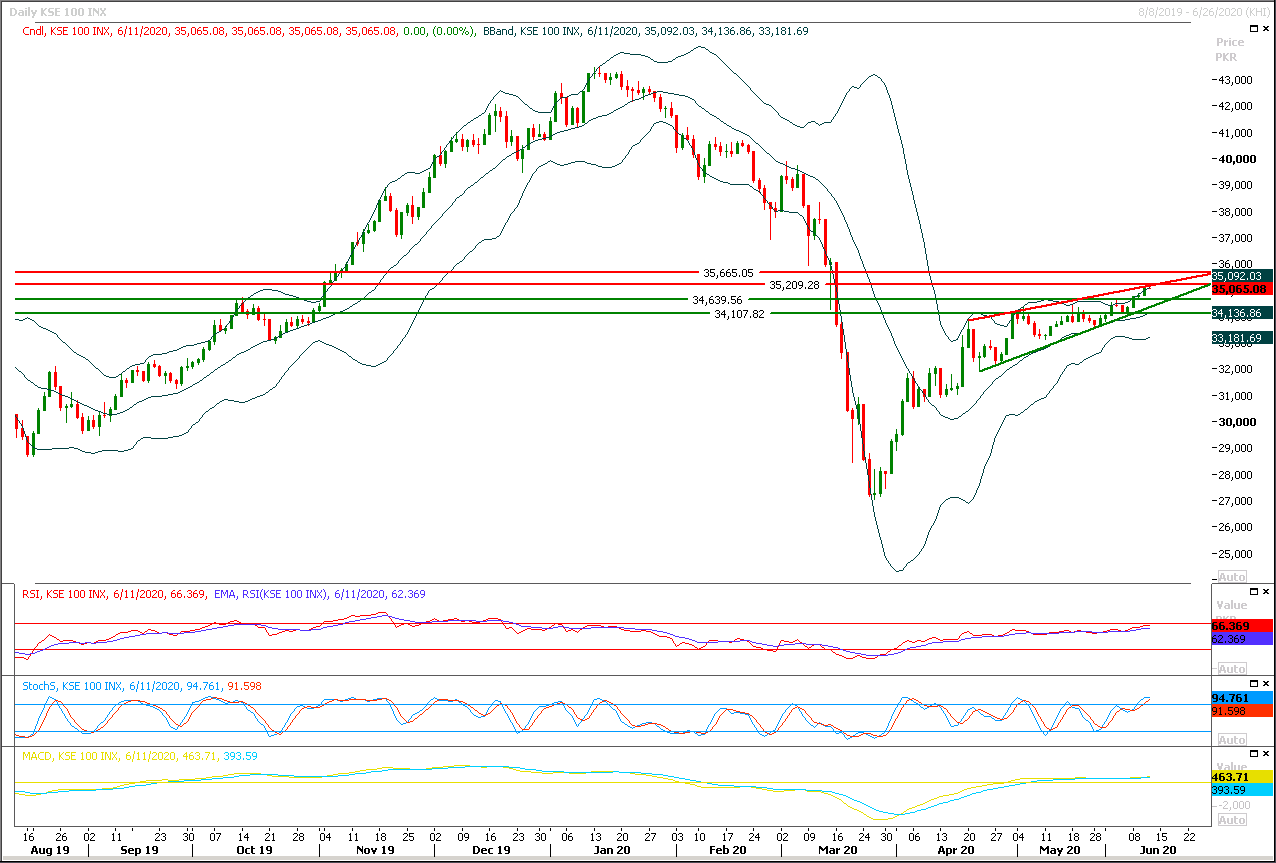Click the 35,092.03 upper band price tag
The image size is (1276, 863).
(1242, 275)
